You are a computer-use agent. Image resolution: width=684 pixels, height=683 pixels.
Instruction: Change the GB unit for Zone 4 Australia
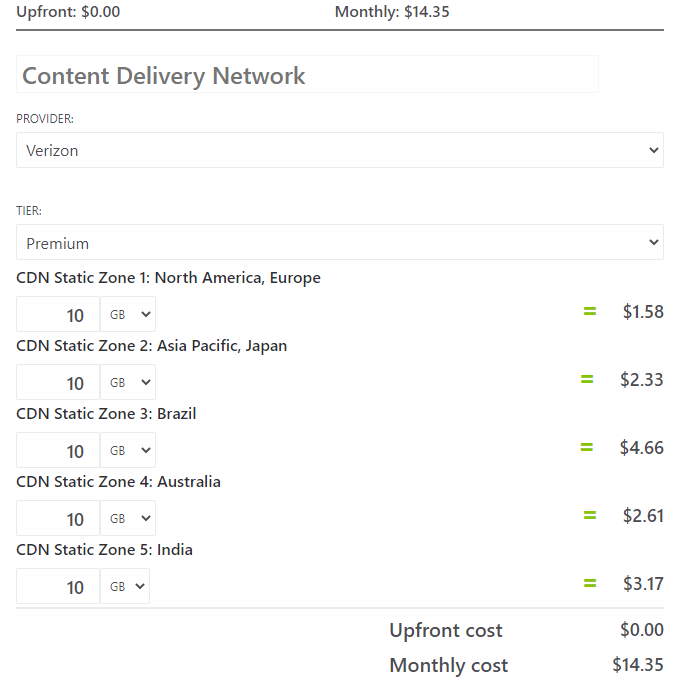tap(128, 518)
